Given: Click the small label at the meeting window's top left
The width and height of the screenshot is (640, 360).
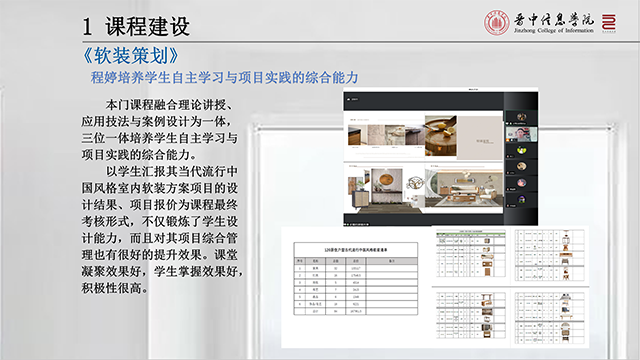Looking at the screenshot, I should 353,99.
